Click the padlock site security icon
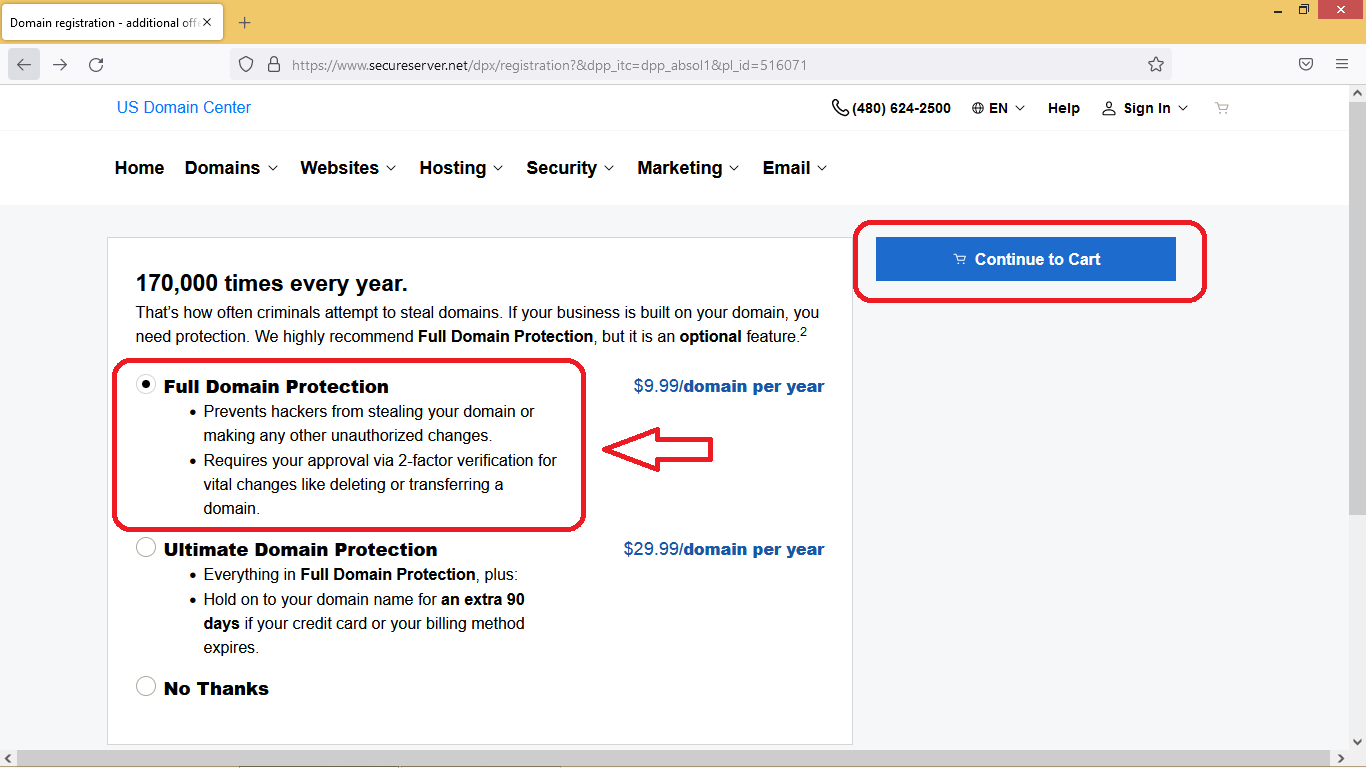This screenshot has height=768, width=1366. (273, 65)
